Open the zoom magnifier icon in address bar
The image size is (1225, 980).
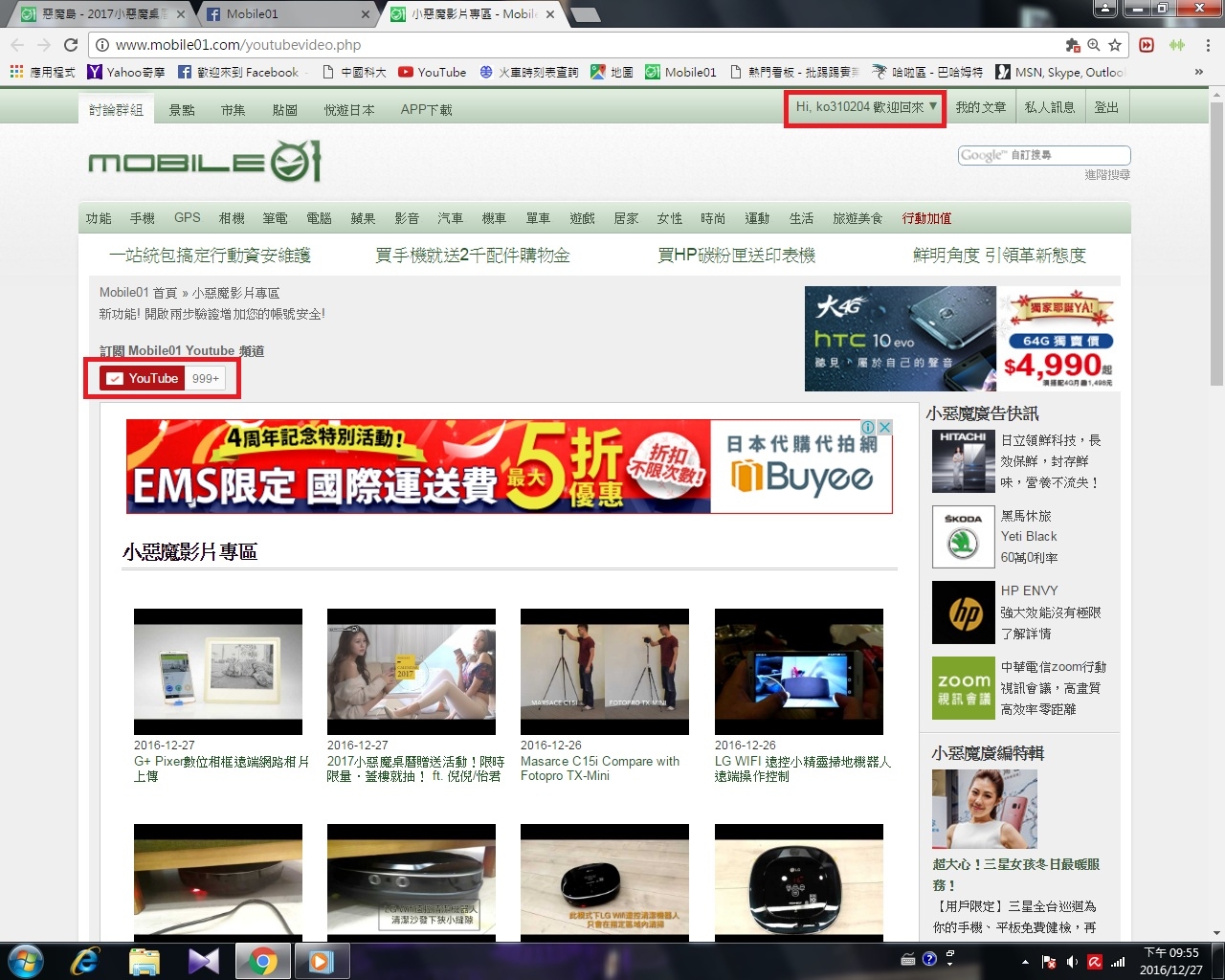(x=1094, y=45)
